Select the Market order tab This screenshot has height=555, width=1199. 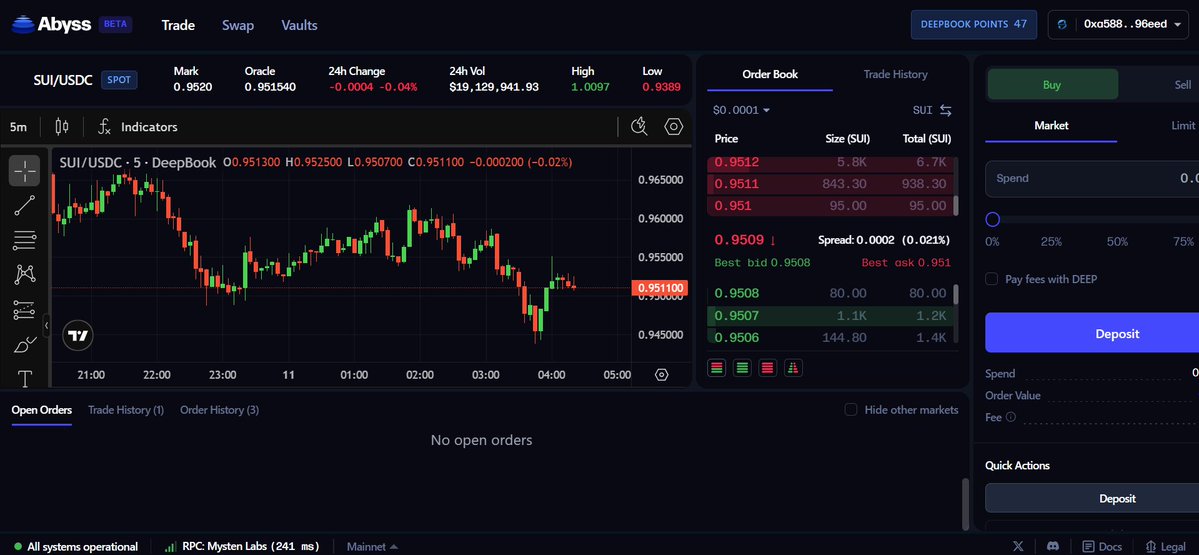pos(1051,125)
